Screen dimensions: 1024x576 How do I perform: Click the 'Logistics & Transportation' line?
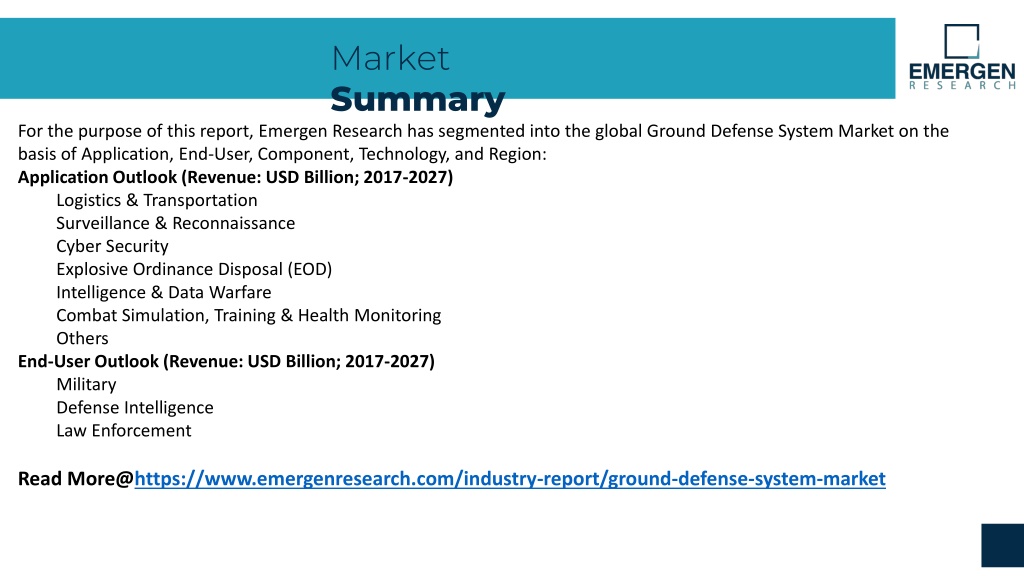pos(157,200)
